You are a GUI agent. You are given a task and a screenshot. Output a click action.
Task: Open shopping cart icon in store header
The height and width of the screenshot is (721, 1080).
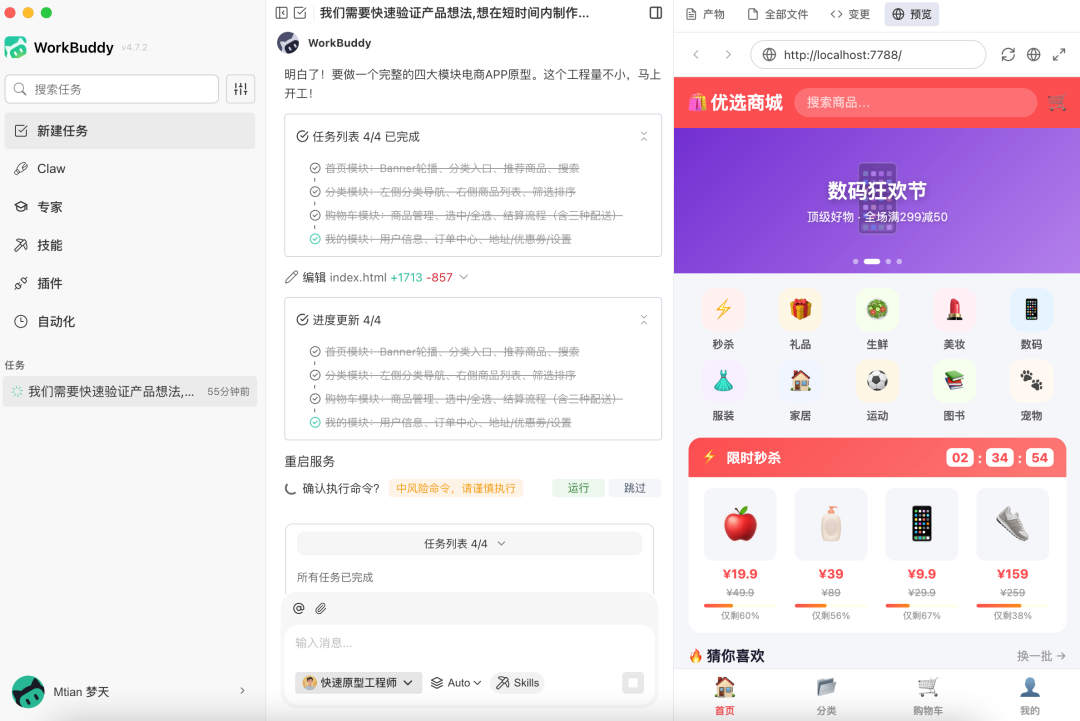pos(1057,103)
